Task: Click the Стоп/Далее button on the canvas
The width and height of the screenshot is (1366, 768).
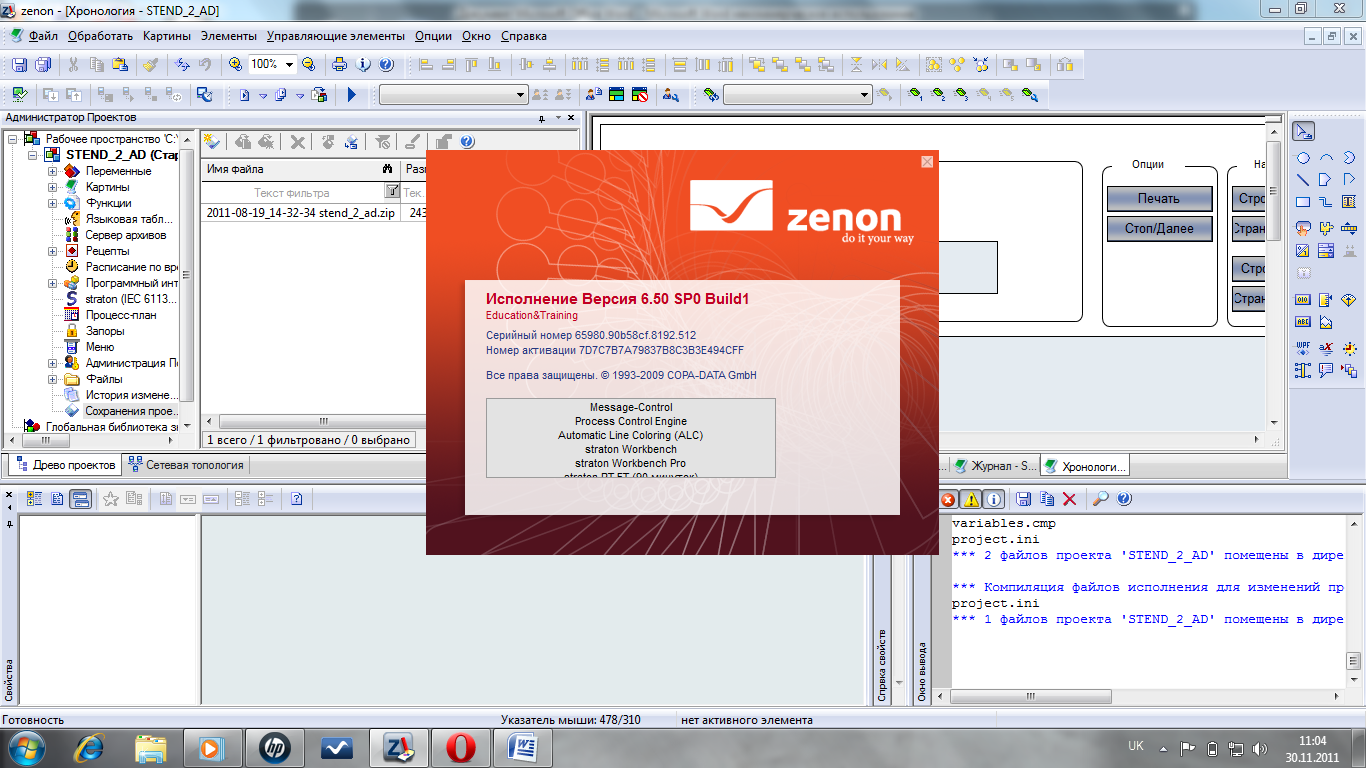Action: pos(1159,228)
